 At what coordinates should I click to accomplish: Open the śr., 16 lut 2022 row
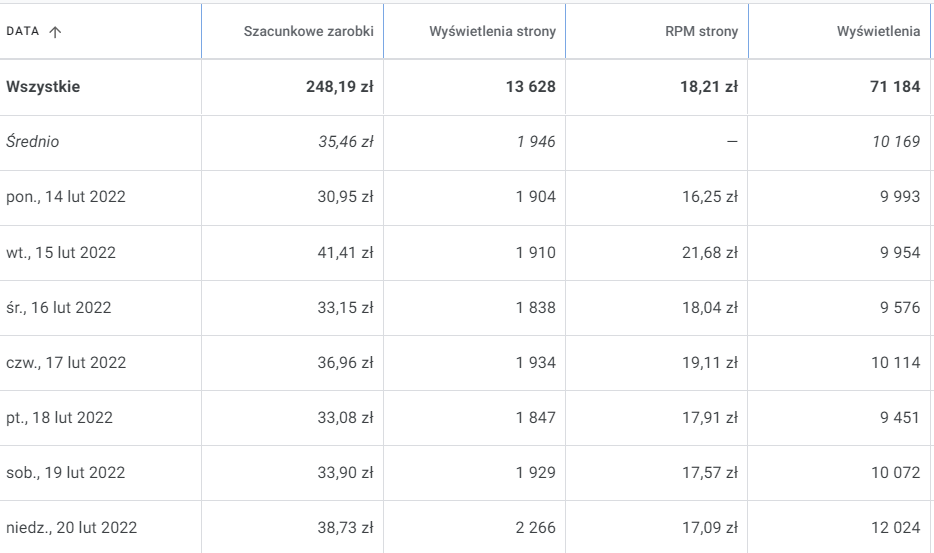tap(59, 307)
